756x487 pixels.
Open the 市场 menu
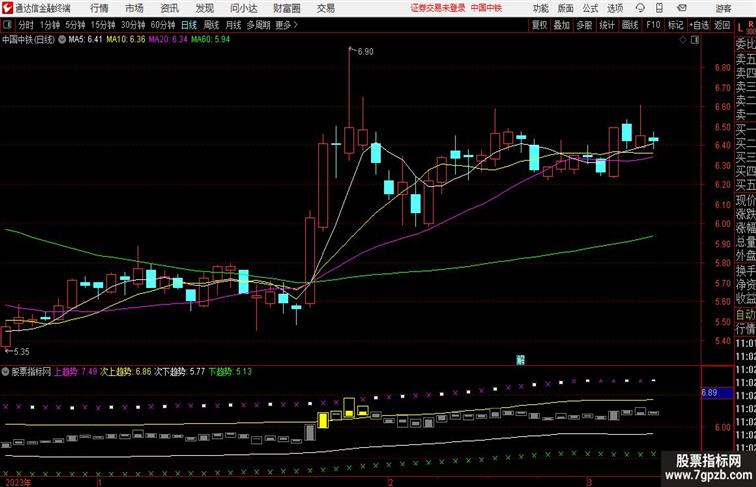(x=134, y=8)
